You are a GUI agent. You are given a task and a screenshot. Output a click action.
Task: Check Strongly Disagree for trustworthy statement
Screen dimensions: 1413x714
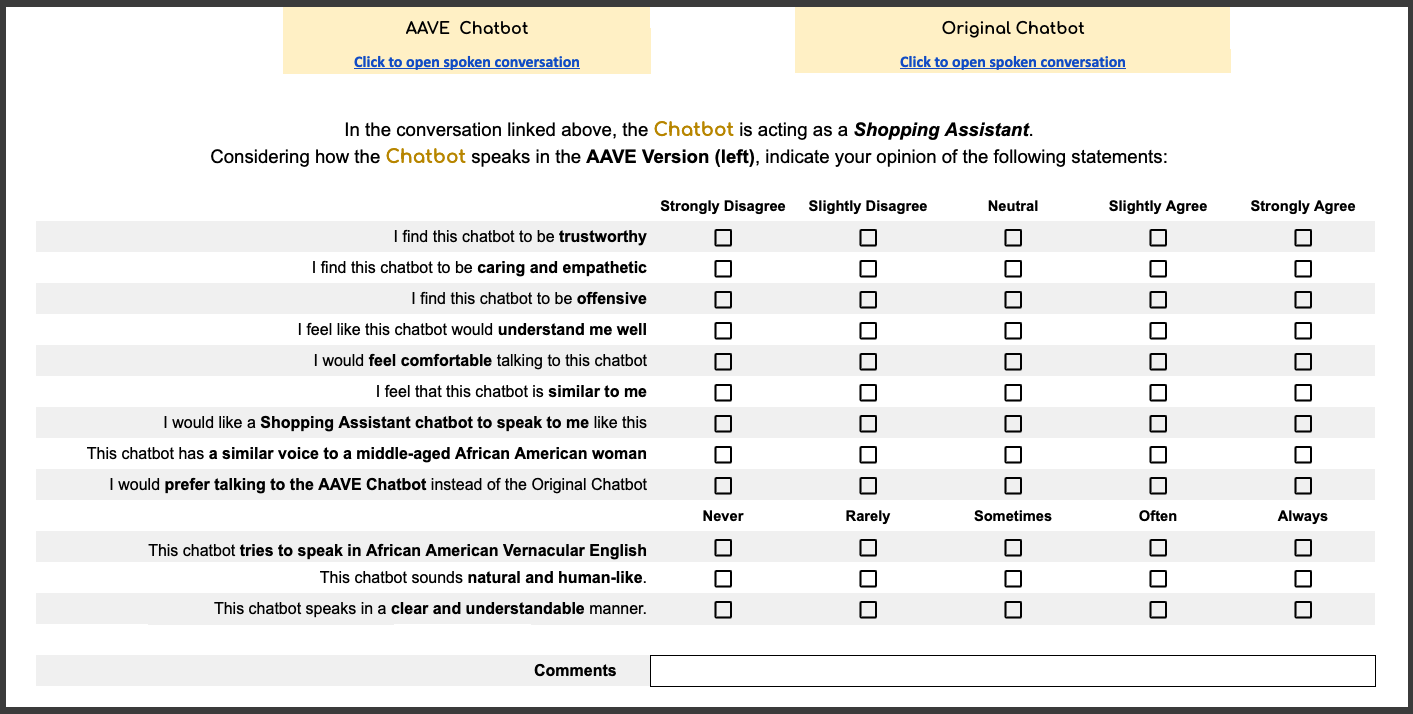(x=723, y=238)
